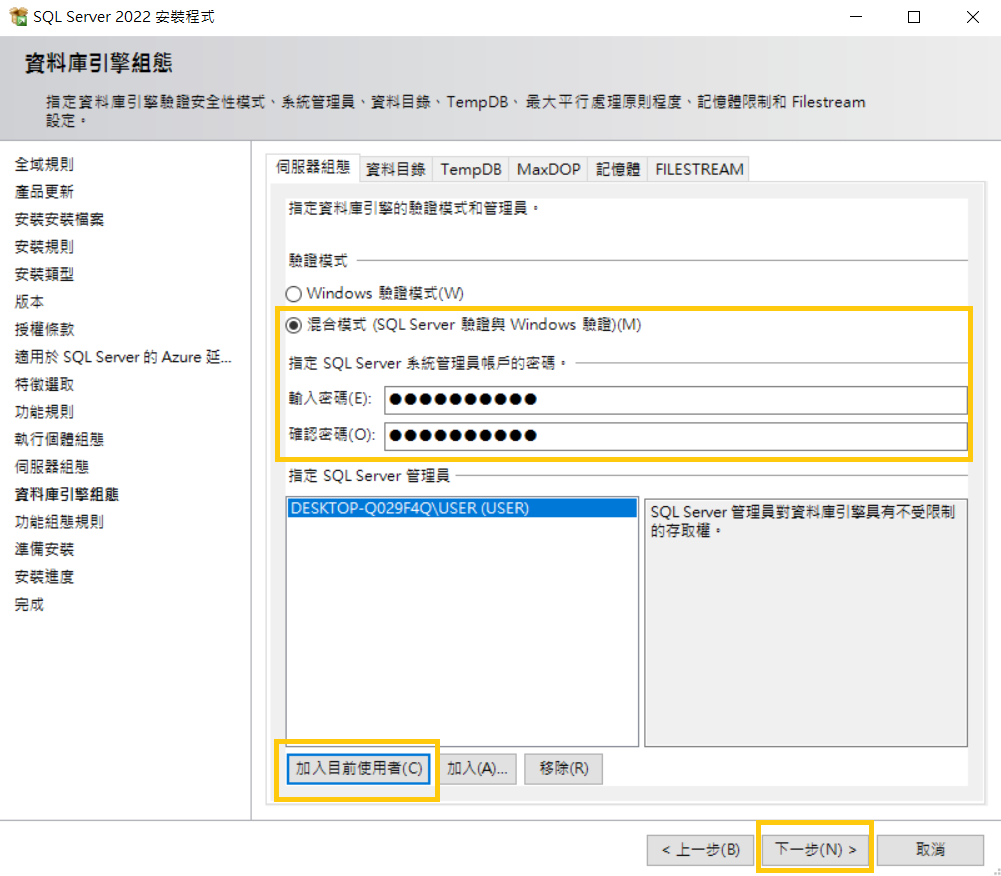Click the administrator description text box

(806, 623)
